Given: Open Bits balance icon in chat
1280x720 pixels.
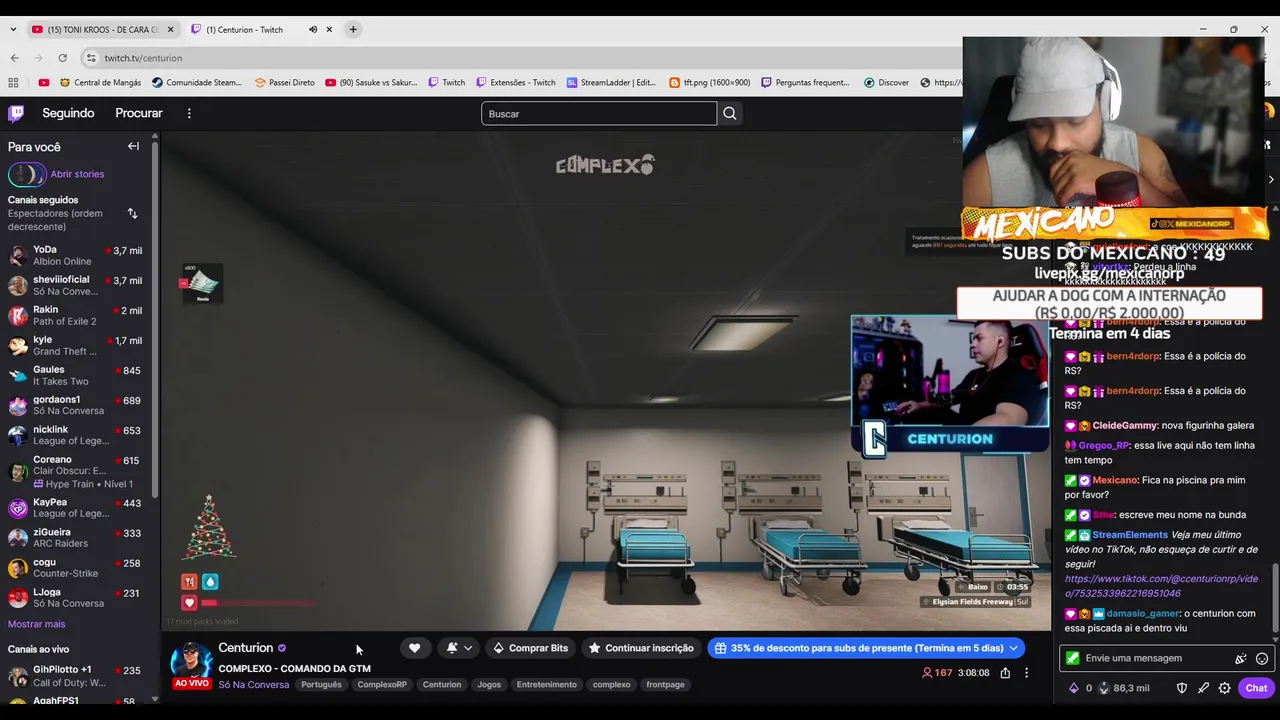Looking at the screenshot, I should point(1074,688).
